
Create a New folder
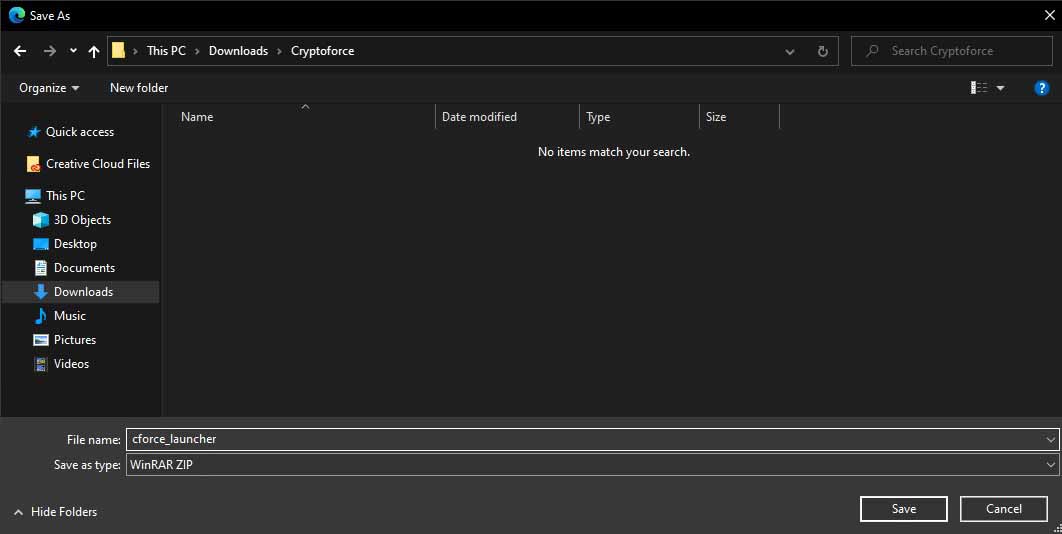[139, 88]
